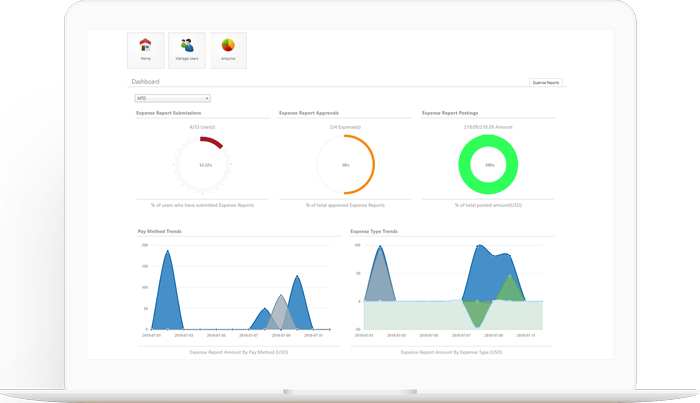Open the Analytics pie chart icon

point(228,50)
